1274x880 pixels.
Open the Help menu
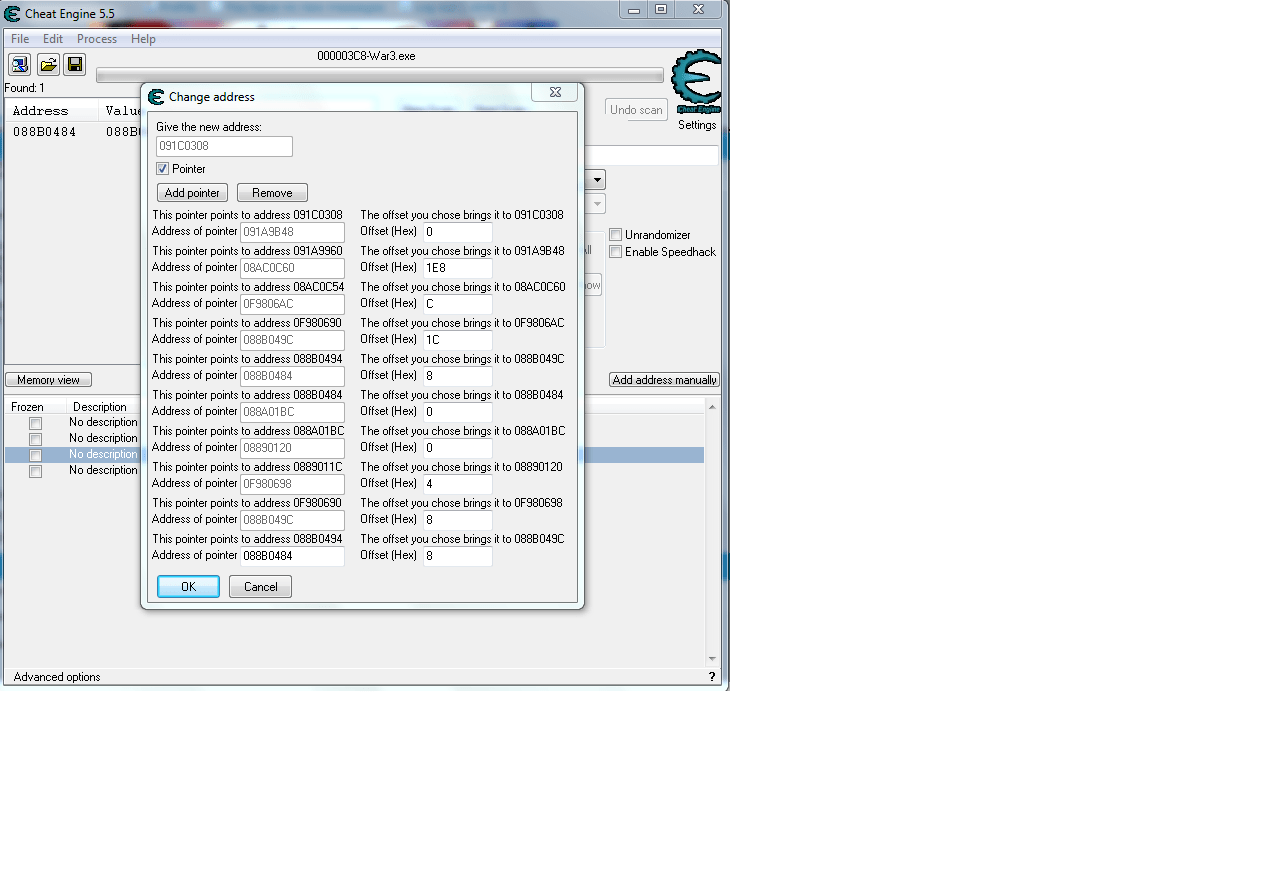pyautogui.click(x=143, y=39)
